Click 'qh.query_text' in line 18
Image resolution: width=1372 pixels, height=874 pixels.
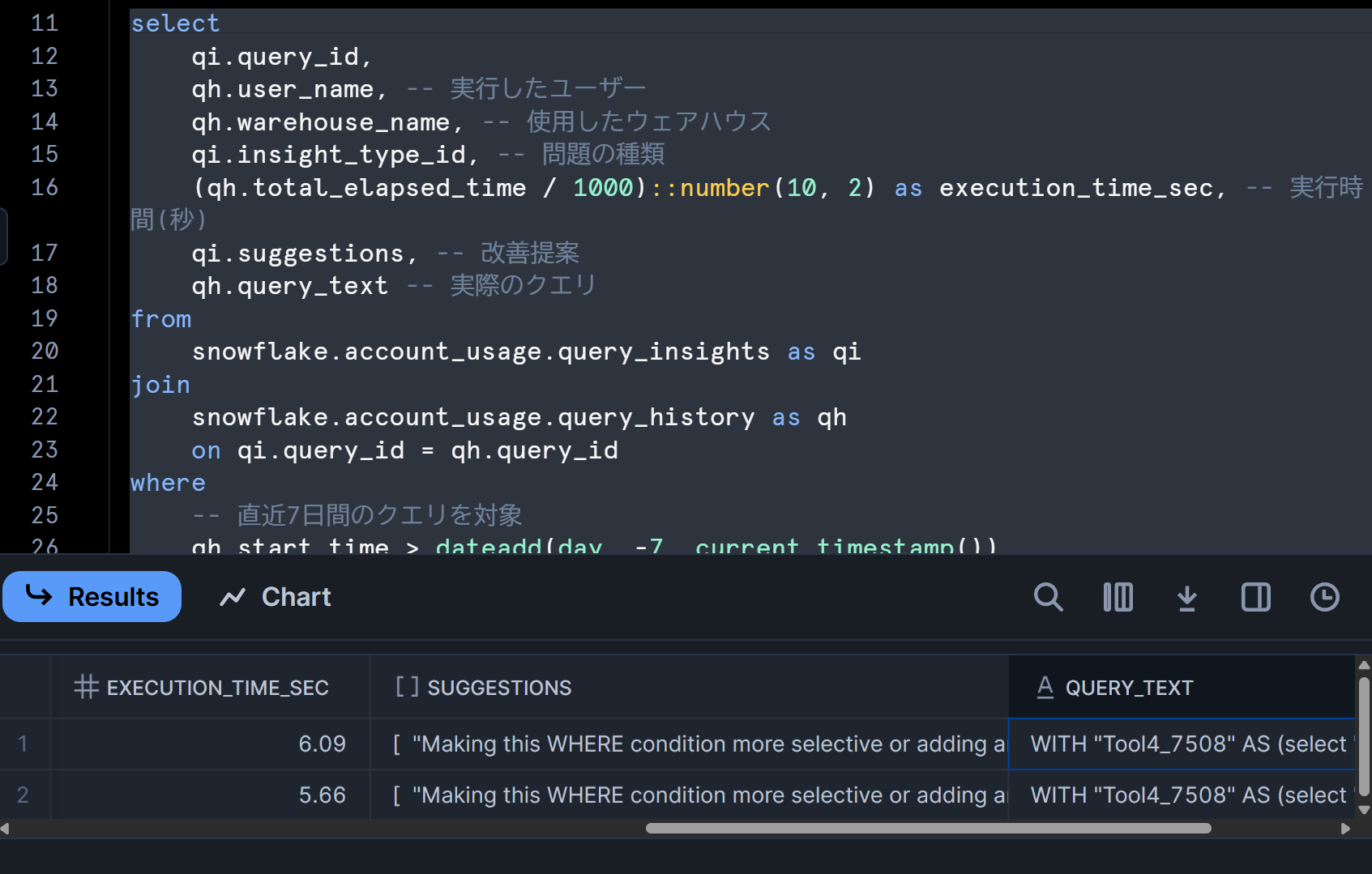tap(289, 286)
